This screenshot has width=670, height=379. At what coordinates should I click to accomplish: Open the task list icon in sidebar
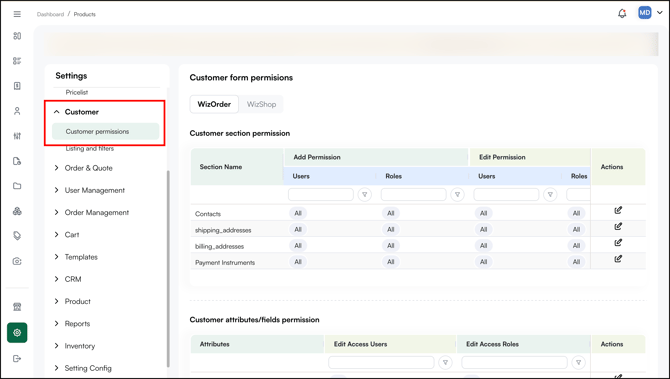pyautogui.click(x=17, y=61)
